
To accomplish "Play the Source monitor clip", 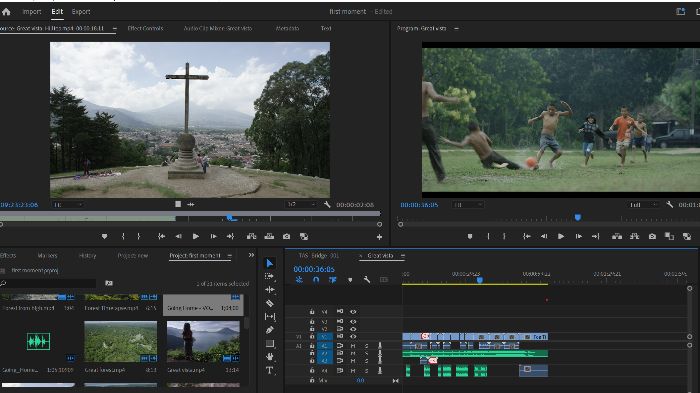I will pos(196,236).
